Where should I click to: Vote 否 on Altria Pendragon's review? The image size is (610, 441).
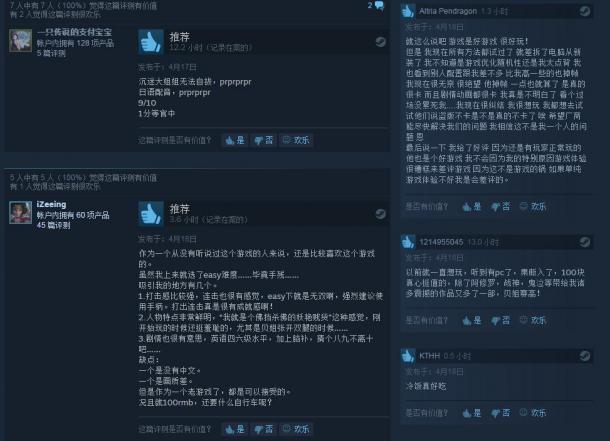point(501,206)
